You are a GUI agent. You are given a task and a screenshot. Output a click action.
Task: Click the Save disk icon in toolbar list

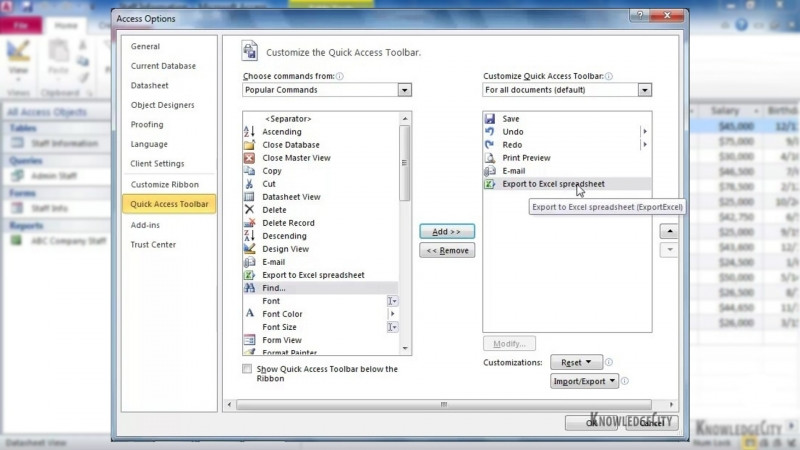(490, 119)
